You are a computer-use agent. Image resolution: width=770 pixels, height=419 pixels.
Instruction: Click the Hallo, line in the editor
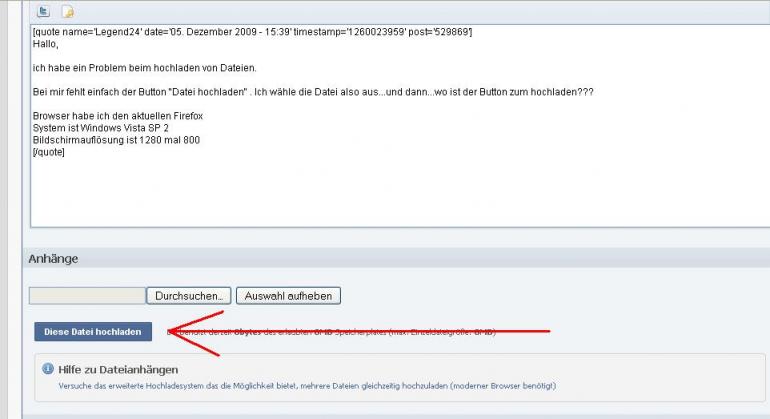pos(46,44)
